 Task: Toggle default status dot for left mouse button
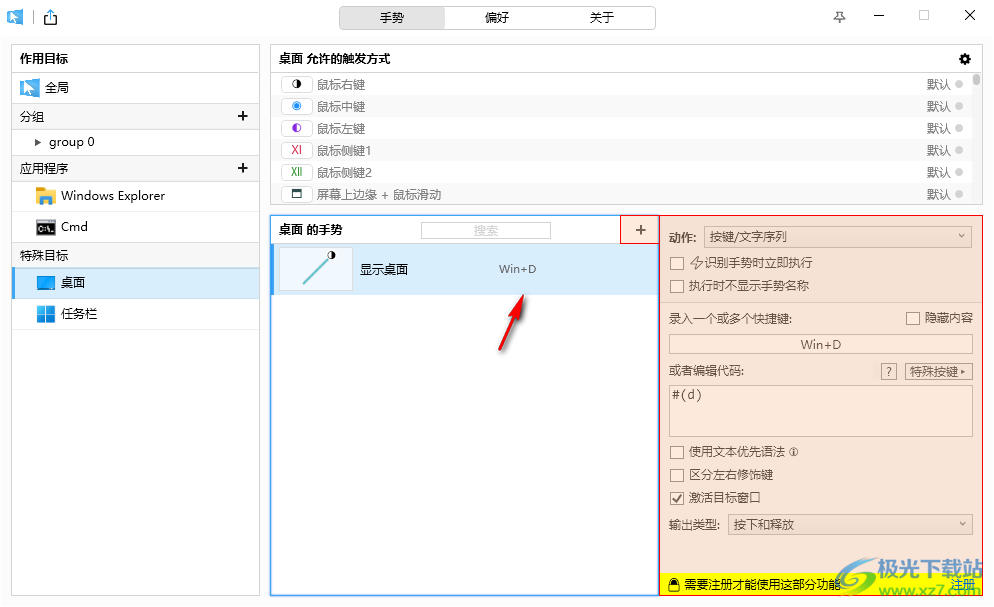(x=959, y=128)
